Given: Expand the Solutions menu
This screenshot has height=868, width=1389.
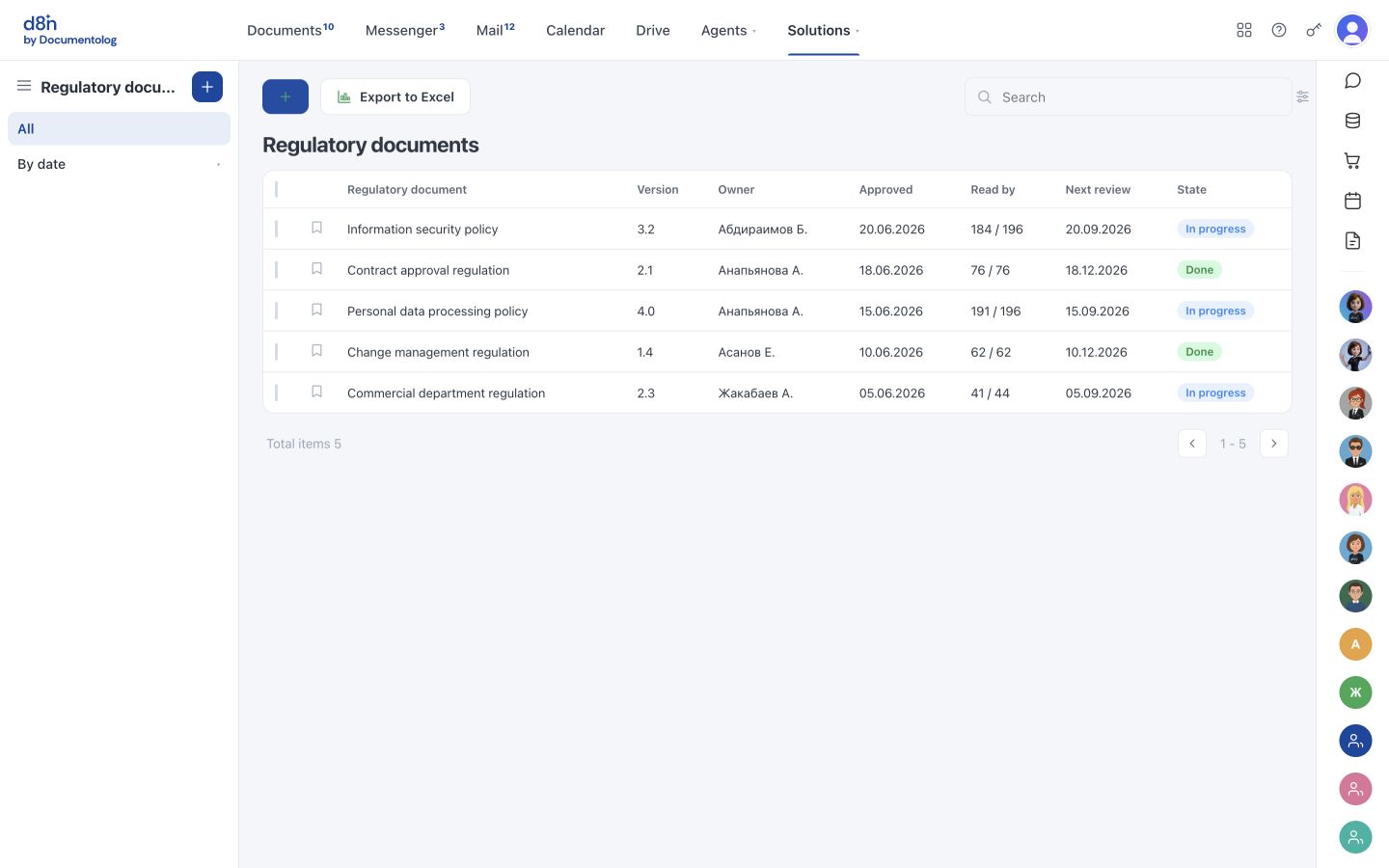Looking at the screenshot, I should [x=823, y=30].
